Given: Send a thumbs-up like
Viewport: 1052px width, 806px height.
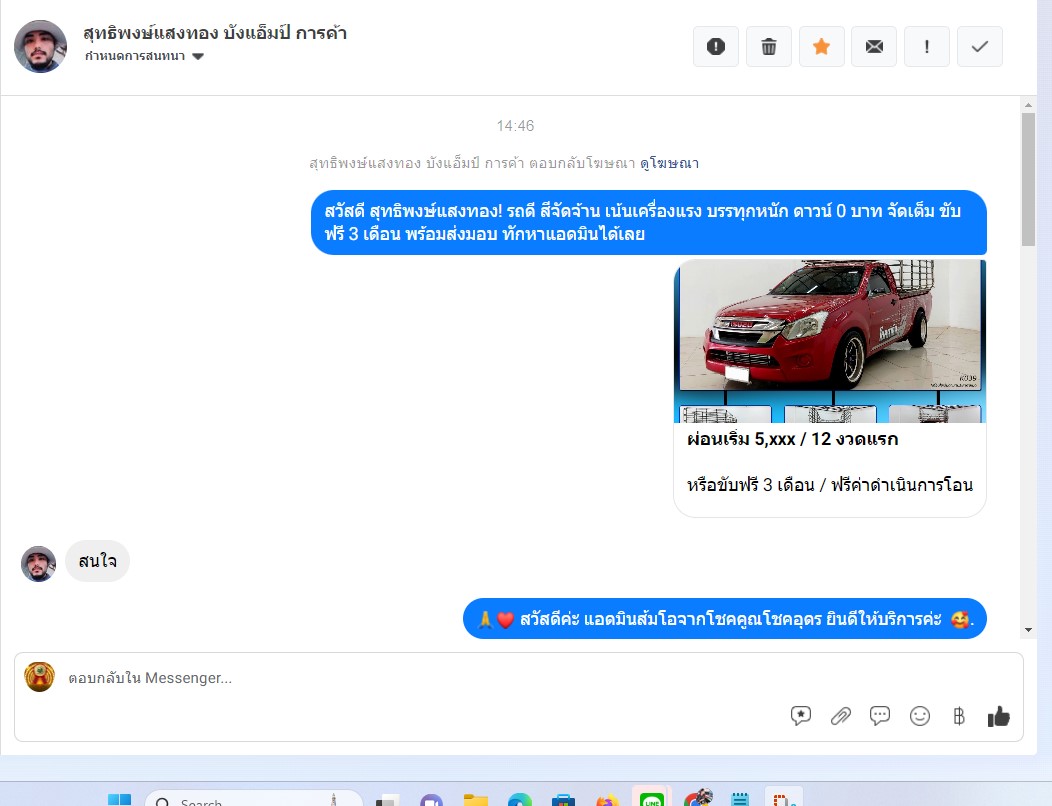Looking at the screenshot, I should pyautogui.click(x=999, y=716).
